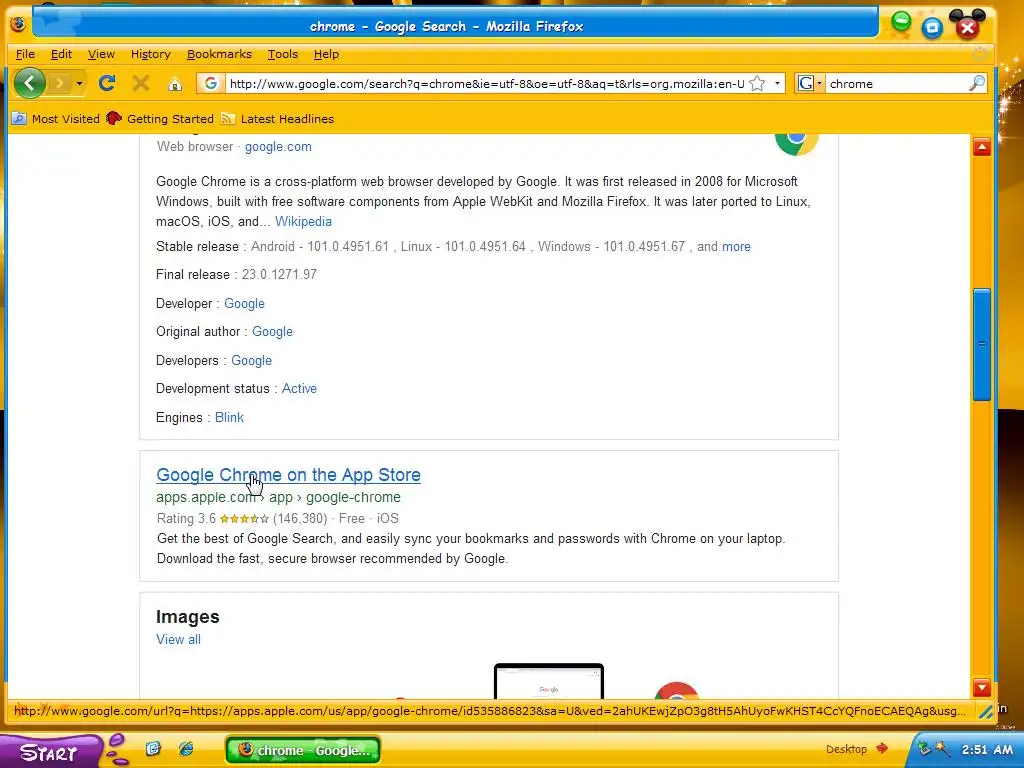
Task: Open the History menu
Action: click(150, 54)
